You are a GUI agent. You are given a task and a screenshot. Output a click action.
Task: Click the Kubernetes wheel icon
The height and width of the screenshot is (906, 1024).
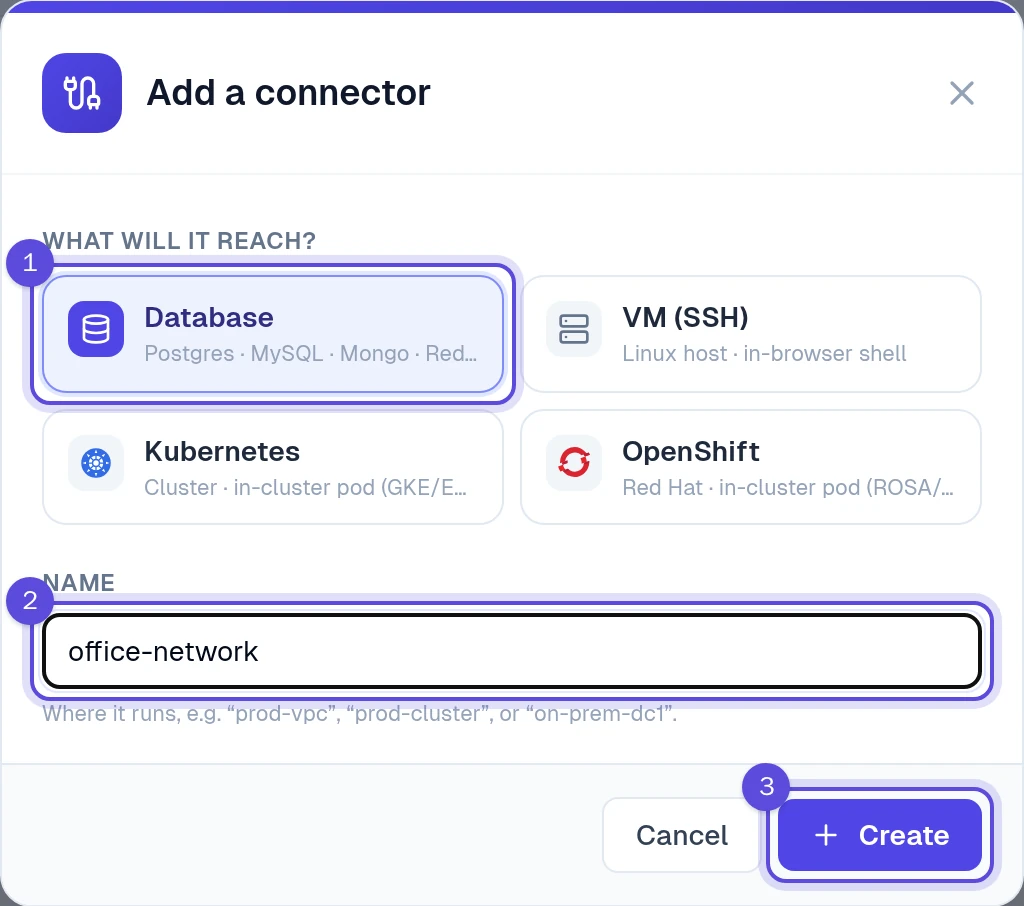(96, 463)
